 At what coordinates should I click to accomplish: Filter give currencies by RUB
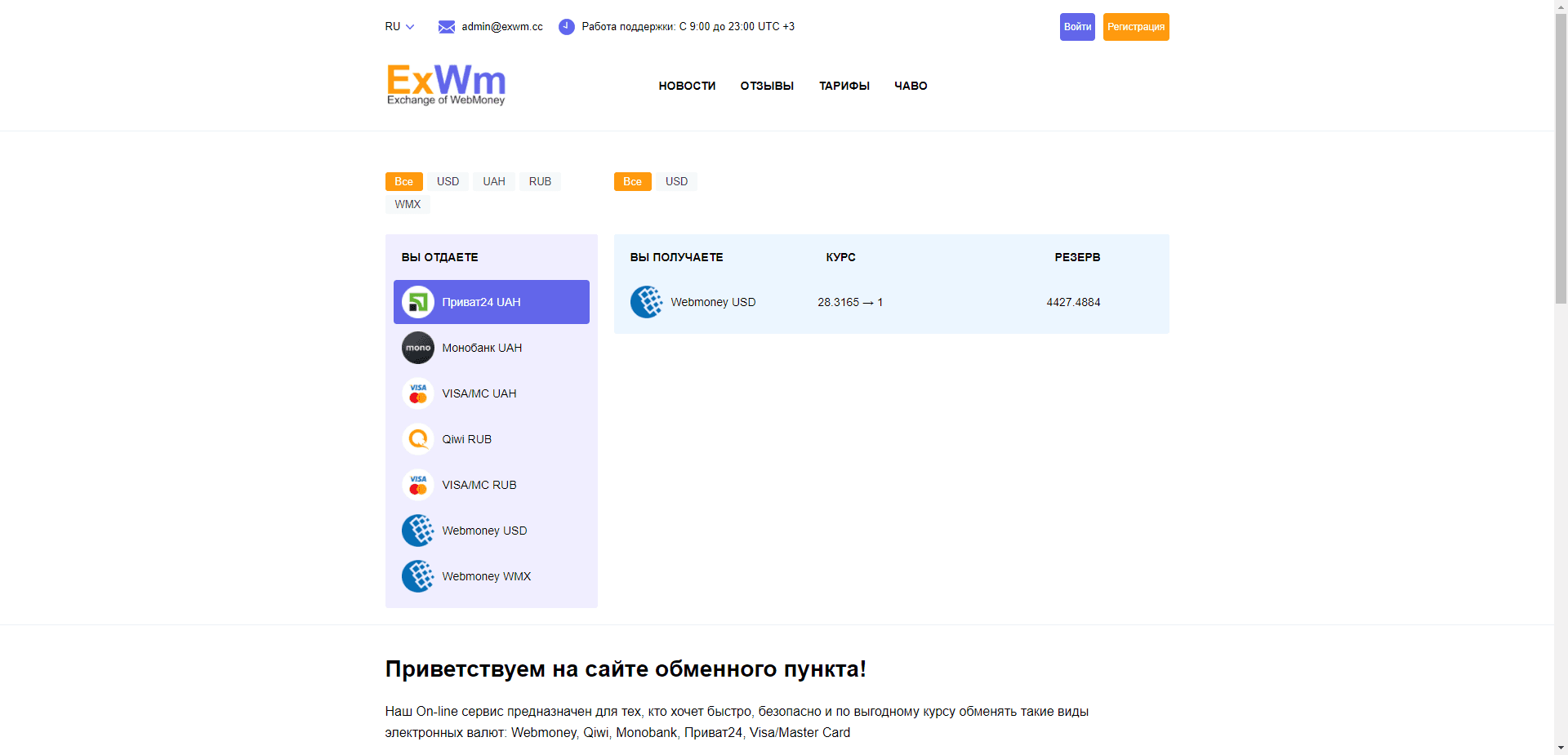(x=540, y=181)
